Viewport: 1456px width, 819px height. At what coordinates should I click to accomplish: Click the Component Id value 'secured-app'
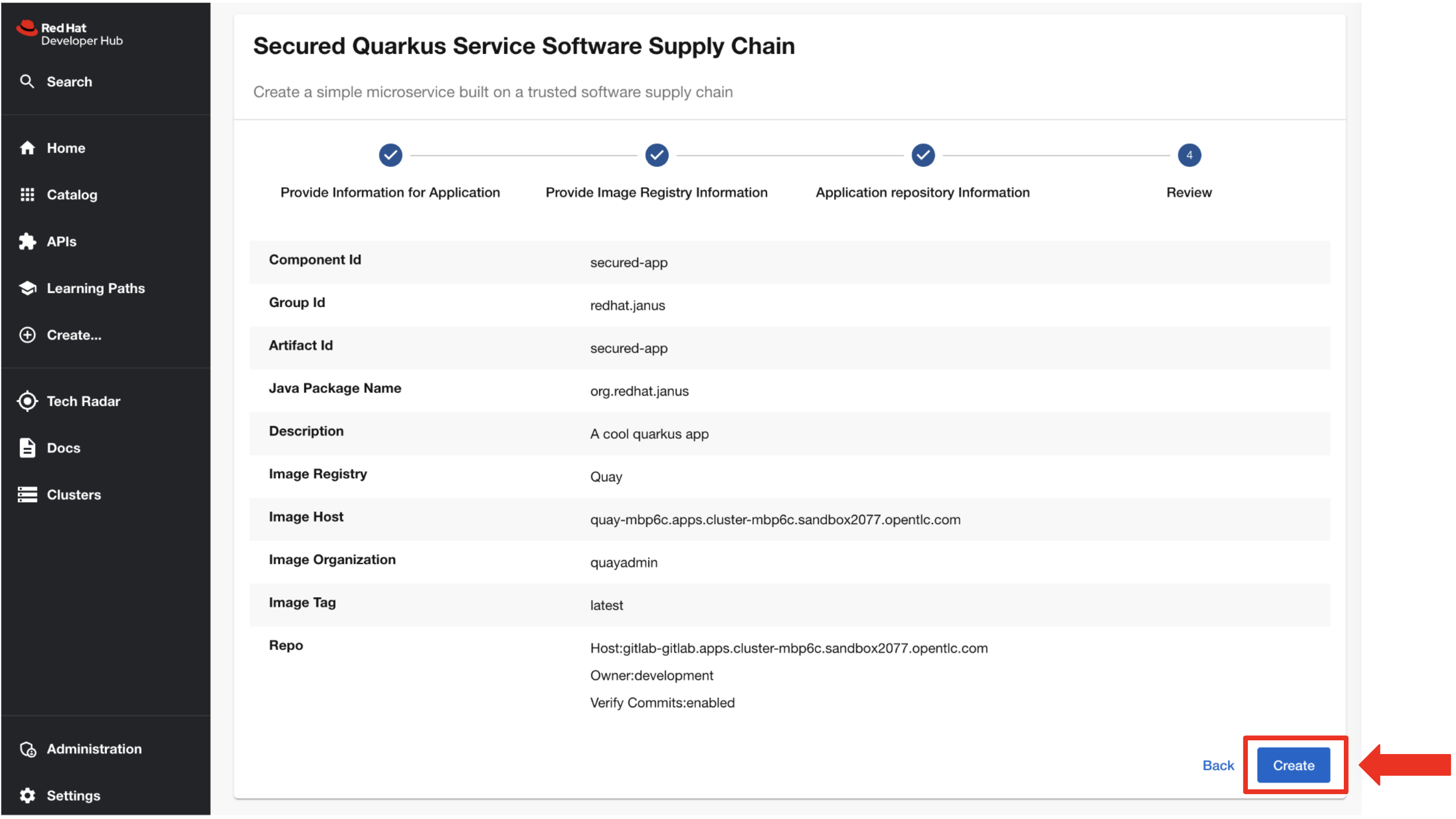[628, 263]
